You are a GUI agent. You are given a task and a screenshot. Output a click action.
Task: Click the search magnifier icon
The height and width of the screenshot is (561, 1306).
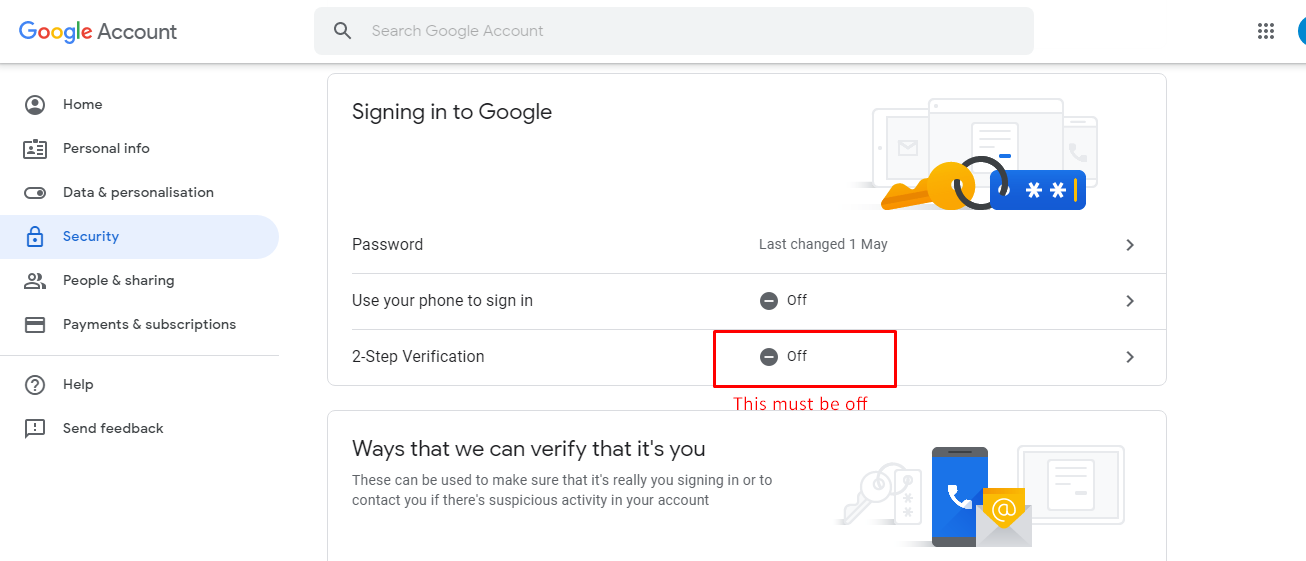(x=343, y=31)
